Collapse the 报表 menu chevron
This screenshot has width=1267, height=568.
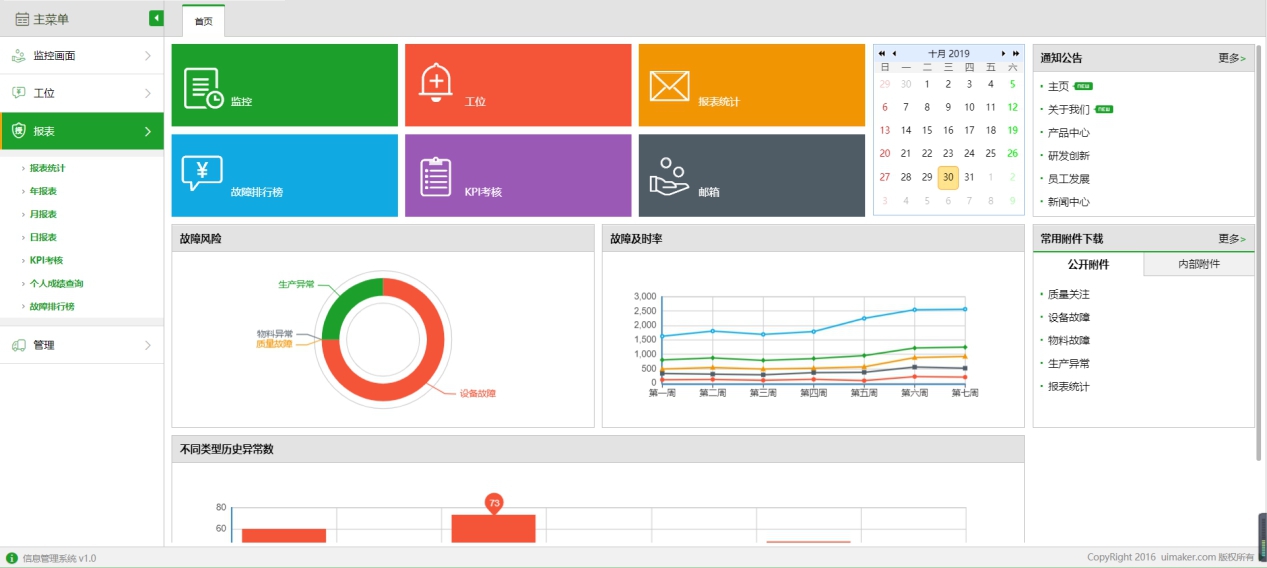tap(148, 131)
